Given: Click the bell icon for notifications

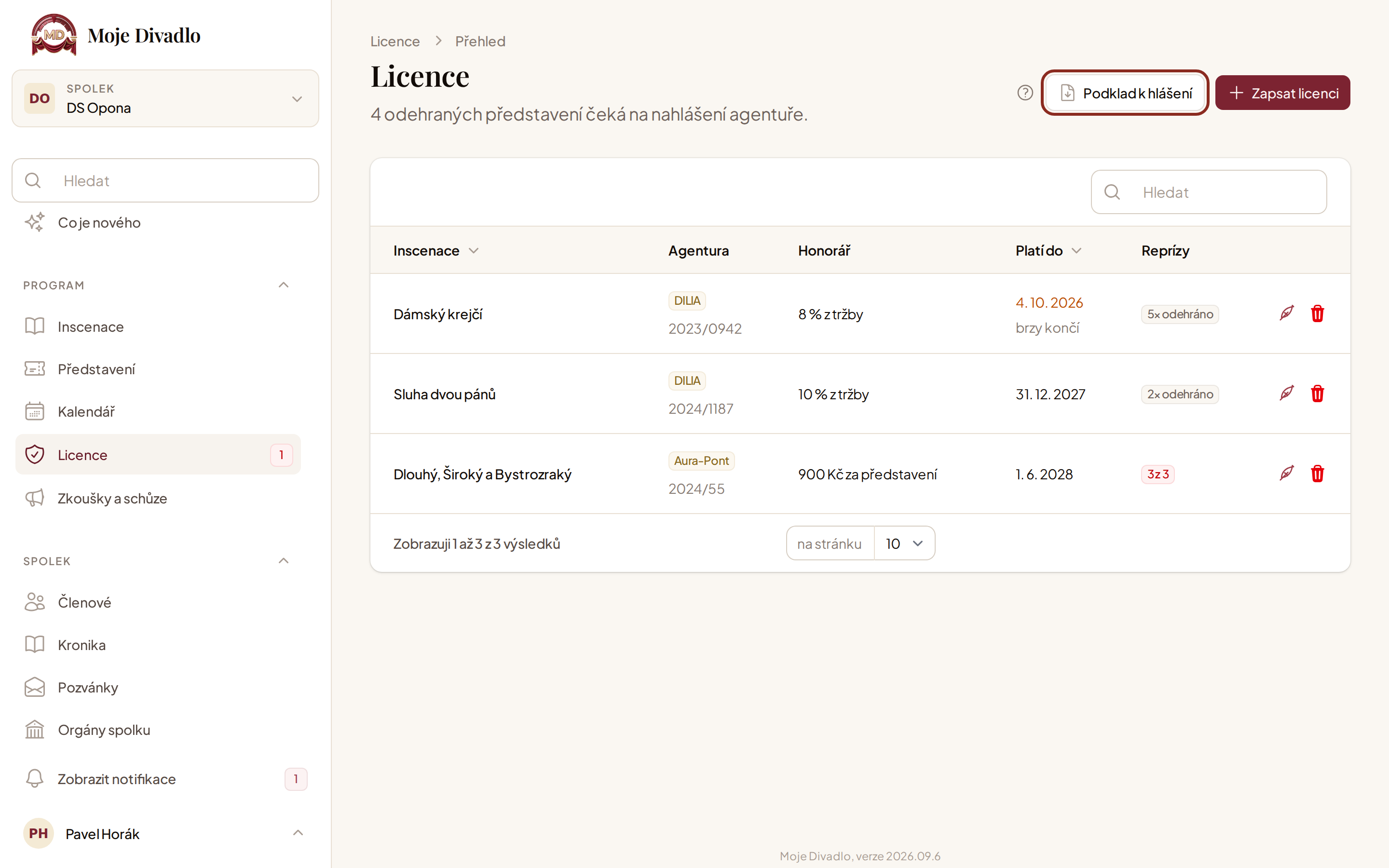Looking at the screenshot, I should (34, 778).
